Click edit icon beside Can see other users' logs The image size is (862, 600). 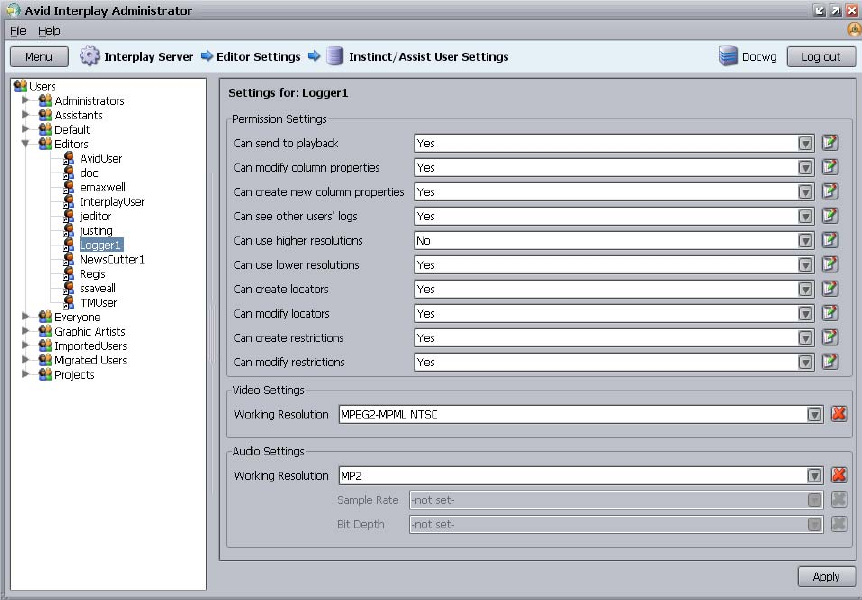click(x=830, y=216)
